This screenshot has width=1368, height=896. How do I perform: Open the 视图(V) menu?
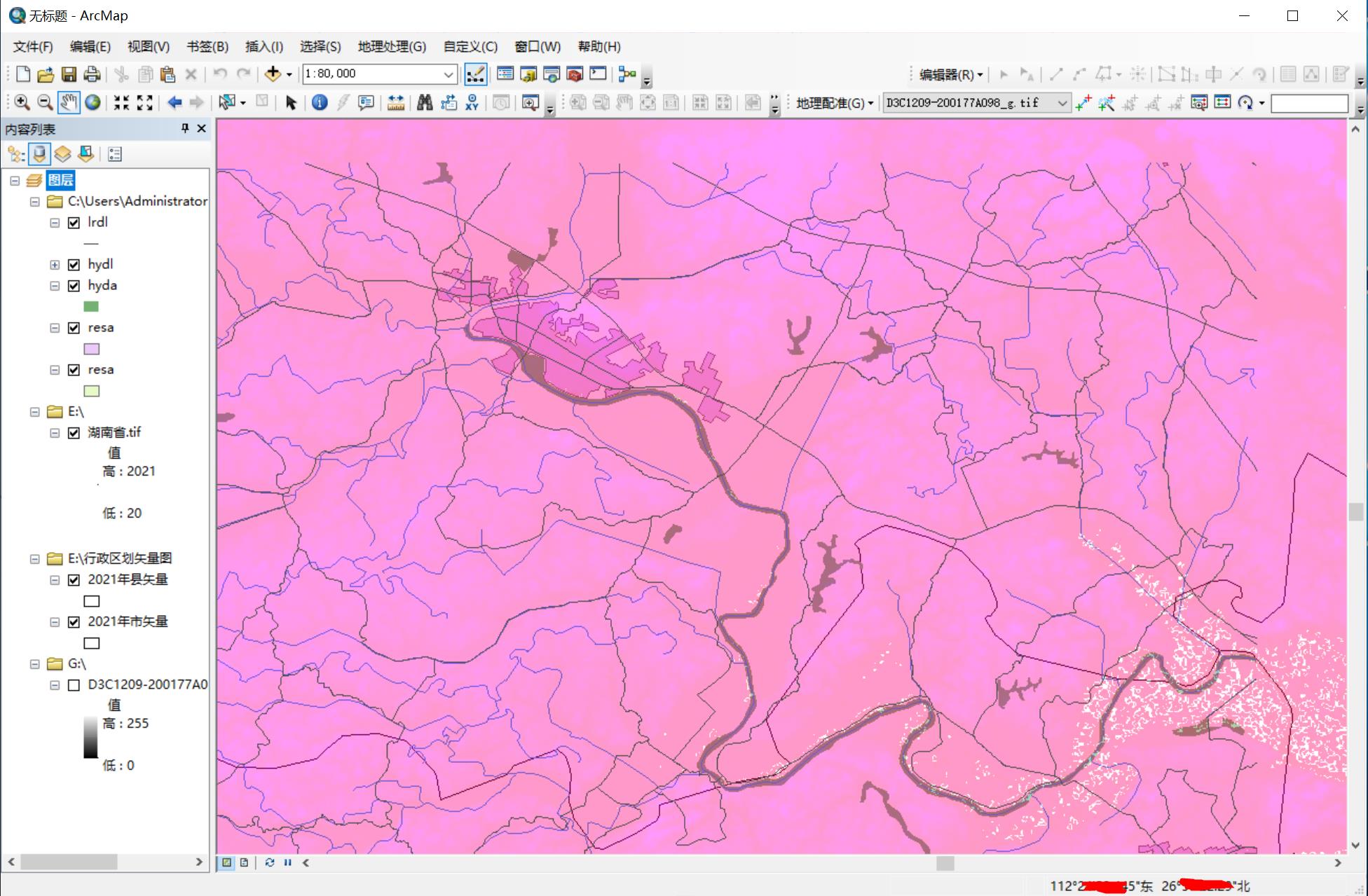[x=149, y=46]
